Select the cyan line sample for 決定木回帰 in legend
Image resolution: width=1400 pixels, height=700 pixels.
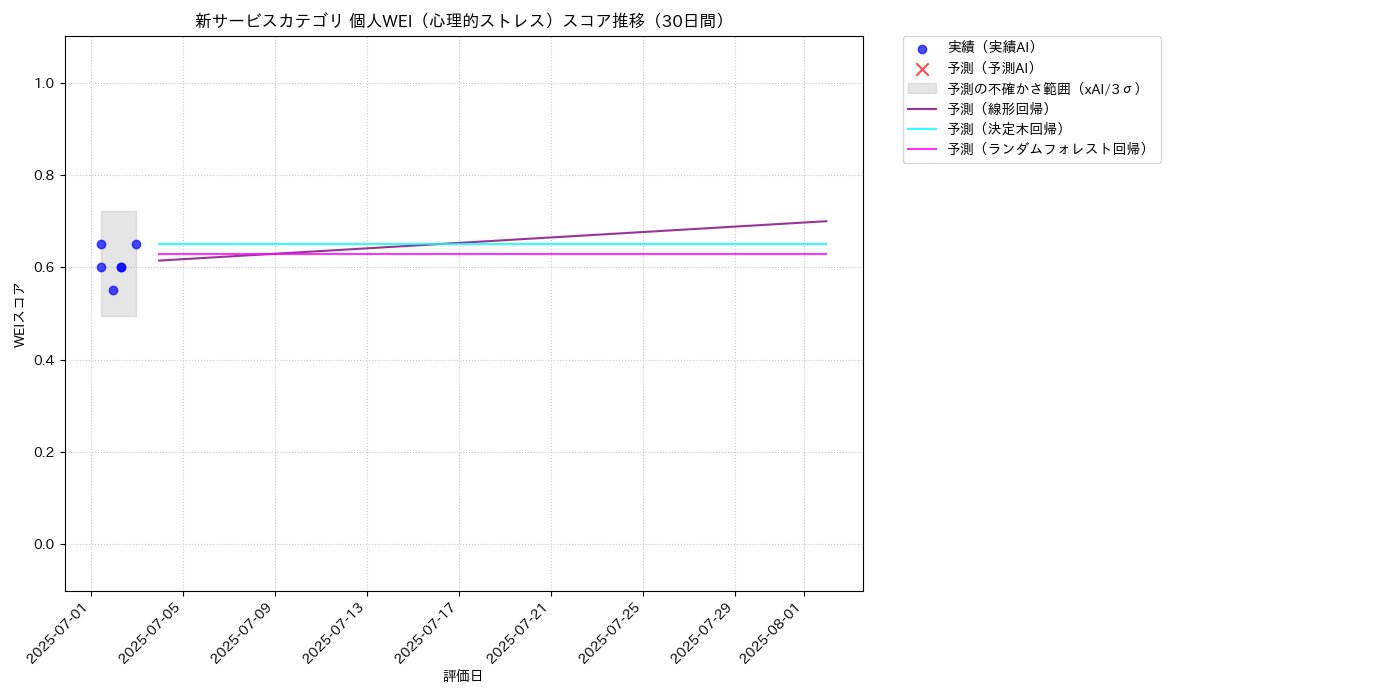[922, 129]
